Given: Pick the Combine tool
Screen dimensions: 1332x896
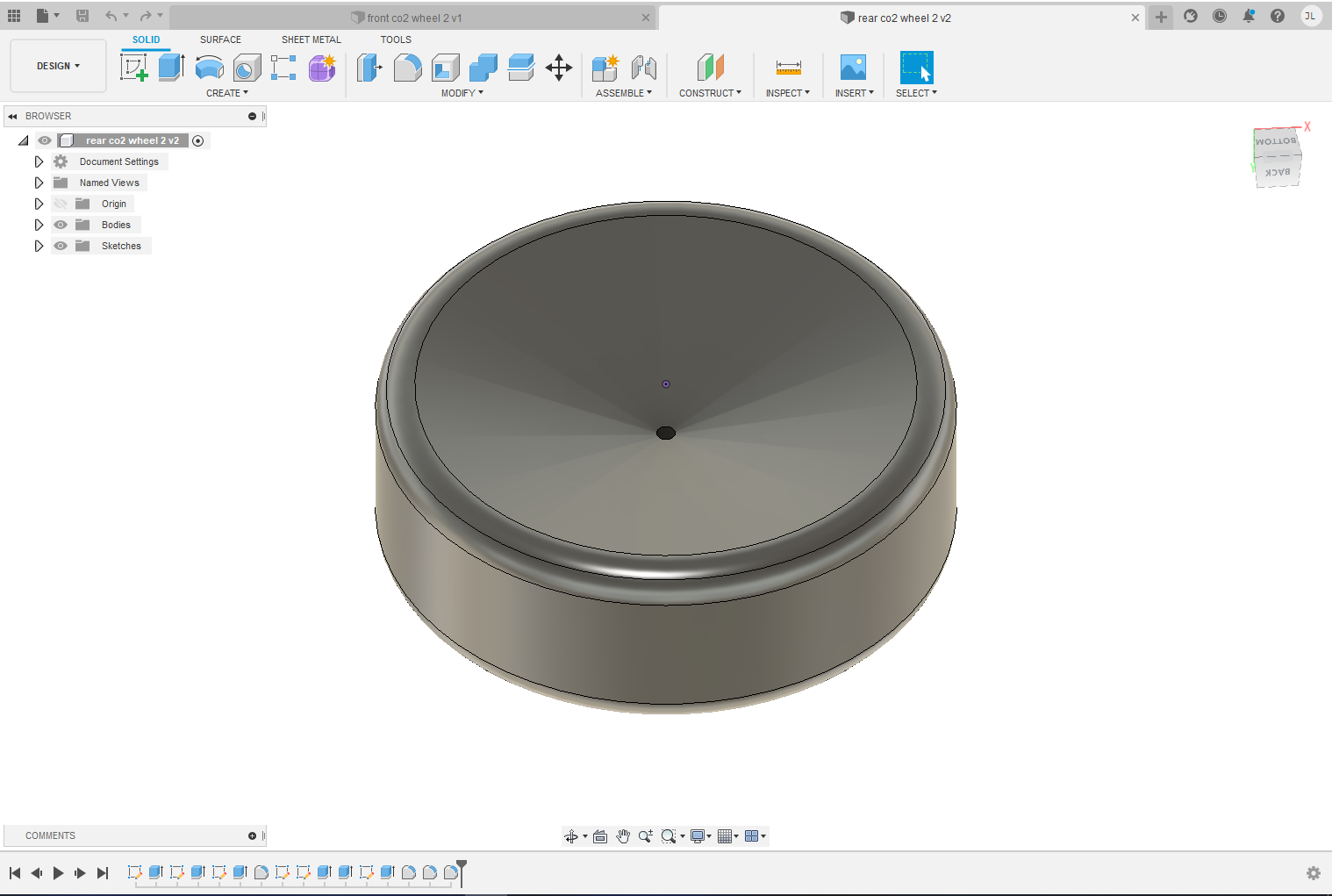Looking at the screenshot, I should coord(483,68).
